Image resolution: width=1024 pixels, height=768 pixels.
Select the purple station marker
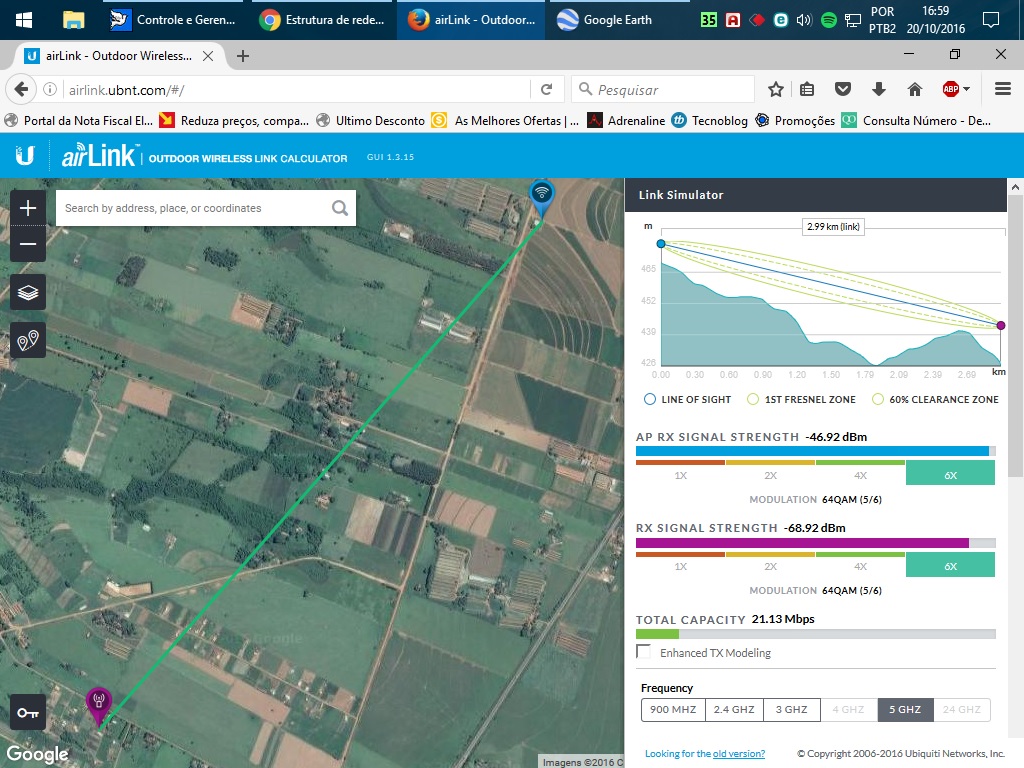pyautogui.click(x=99, y=705)
